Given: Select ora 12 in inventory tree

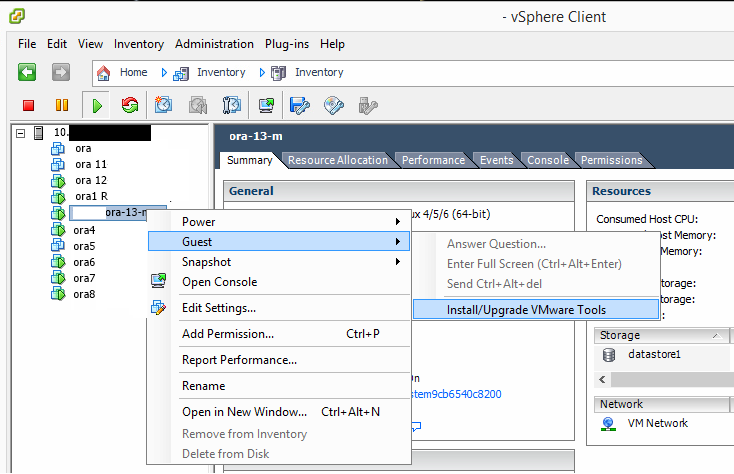Looking at the screenshot, I should (91, 180).
